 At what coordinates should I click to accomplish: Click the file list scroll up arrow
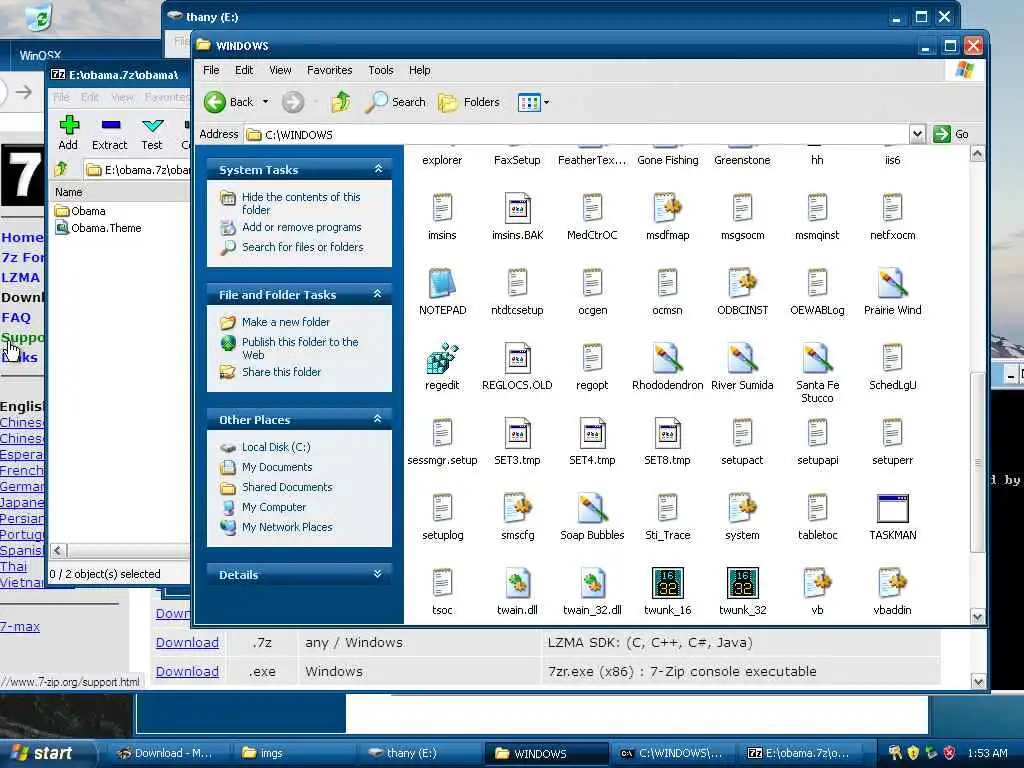(977, 154)
